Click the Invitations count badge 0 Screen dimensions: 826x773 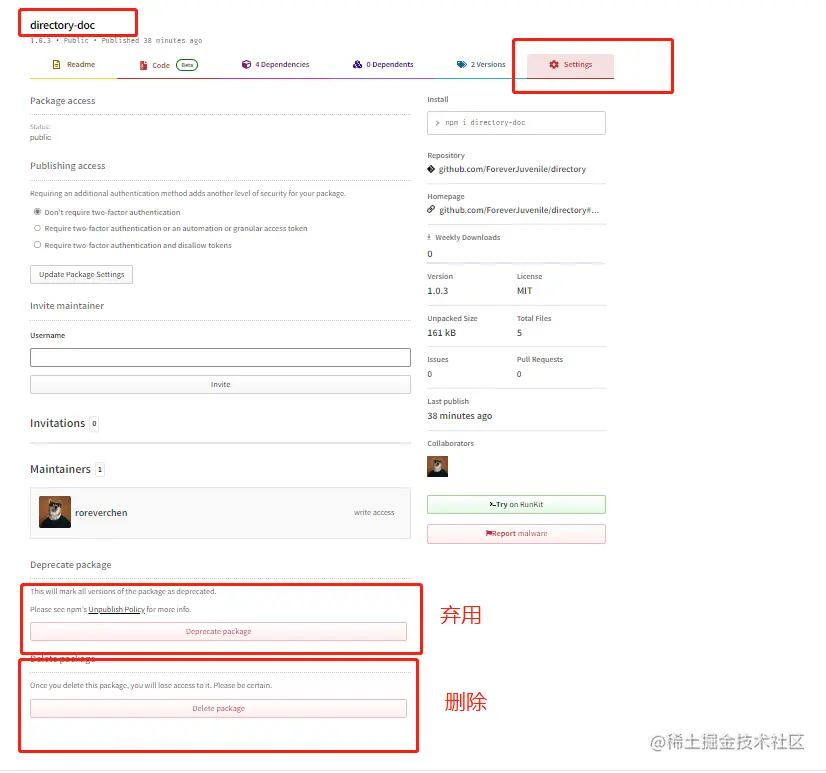94,424
